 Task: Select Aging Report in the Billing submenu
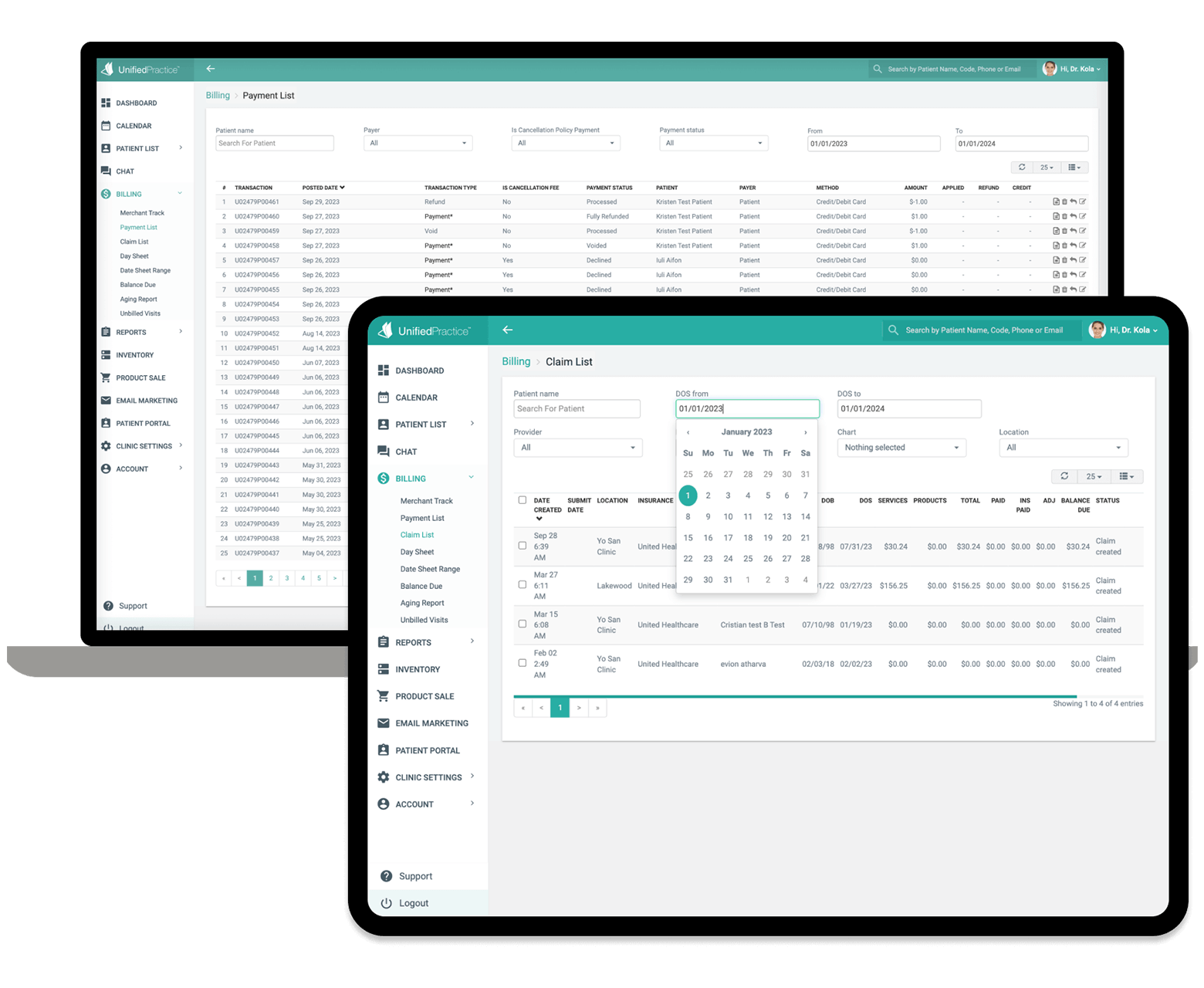click(x=422, y=602)
